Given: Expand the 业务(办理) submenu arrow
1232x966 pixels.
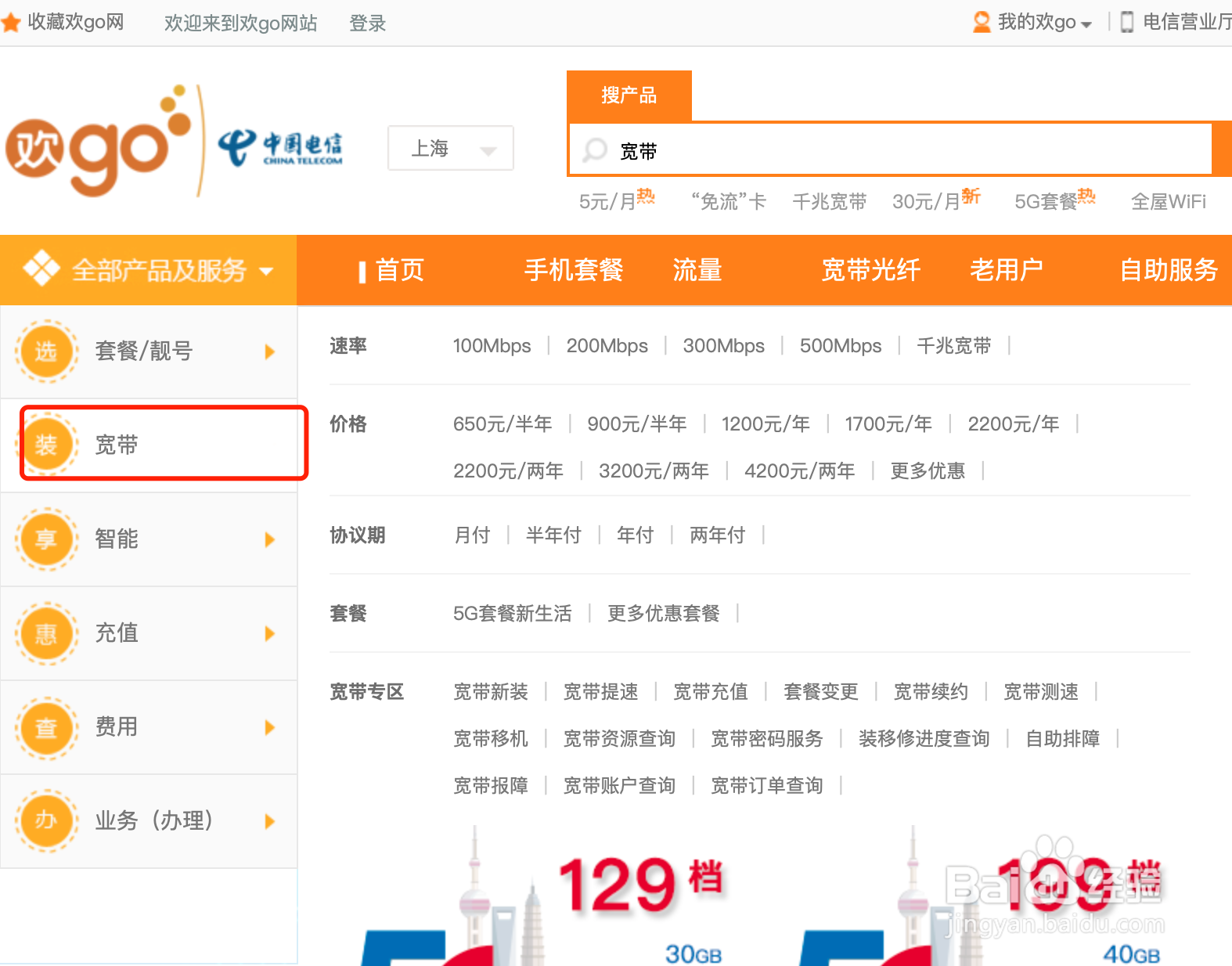Looking at the screenshot, I should [x=270, y=821].
